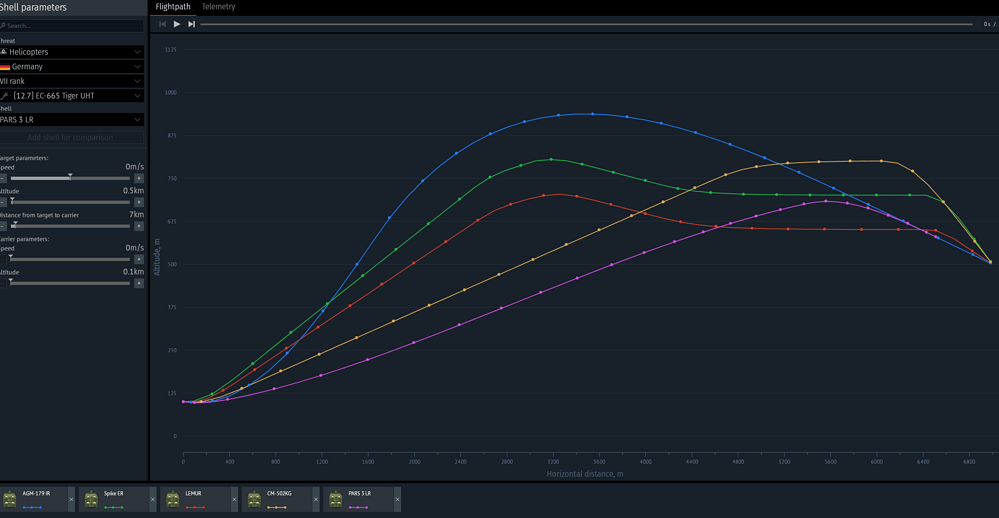999x518 pixels.
Task: Click the helicopter icon in Threat dropdown
Action: pos(3,52)
